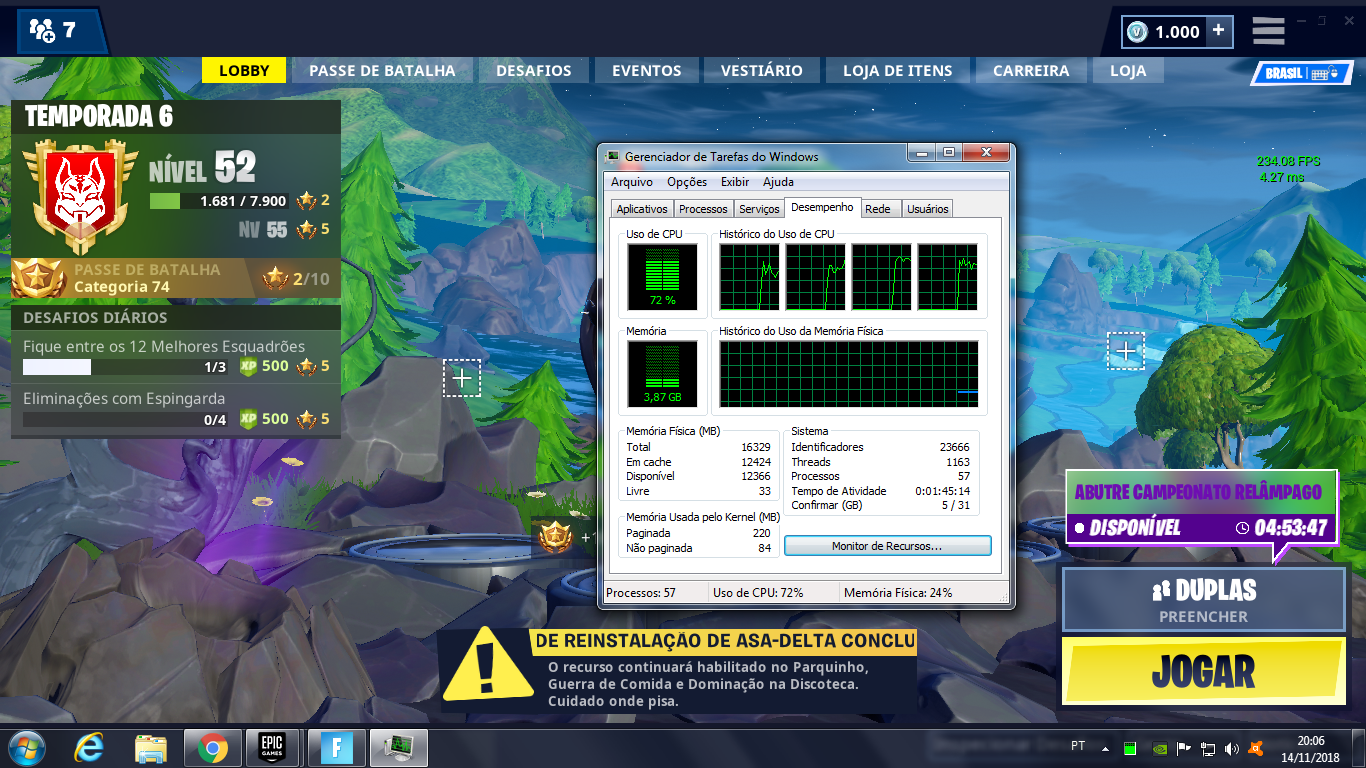This screenshot has width=1366, height=768.
Task: Click the plus marker left of Task Manager
Action: [462, 378]
